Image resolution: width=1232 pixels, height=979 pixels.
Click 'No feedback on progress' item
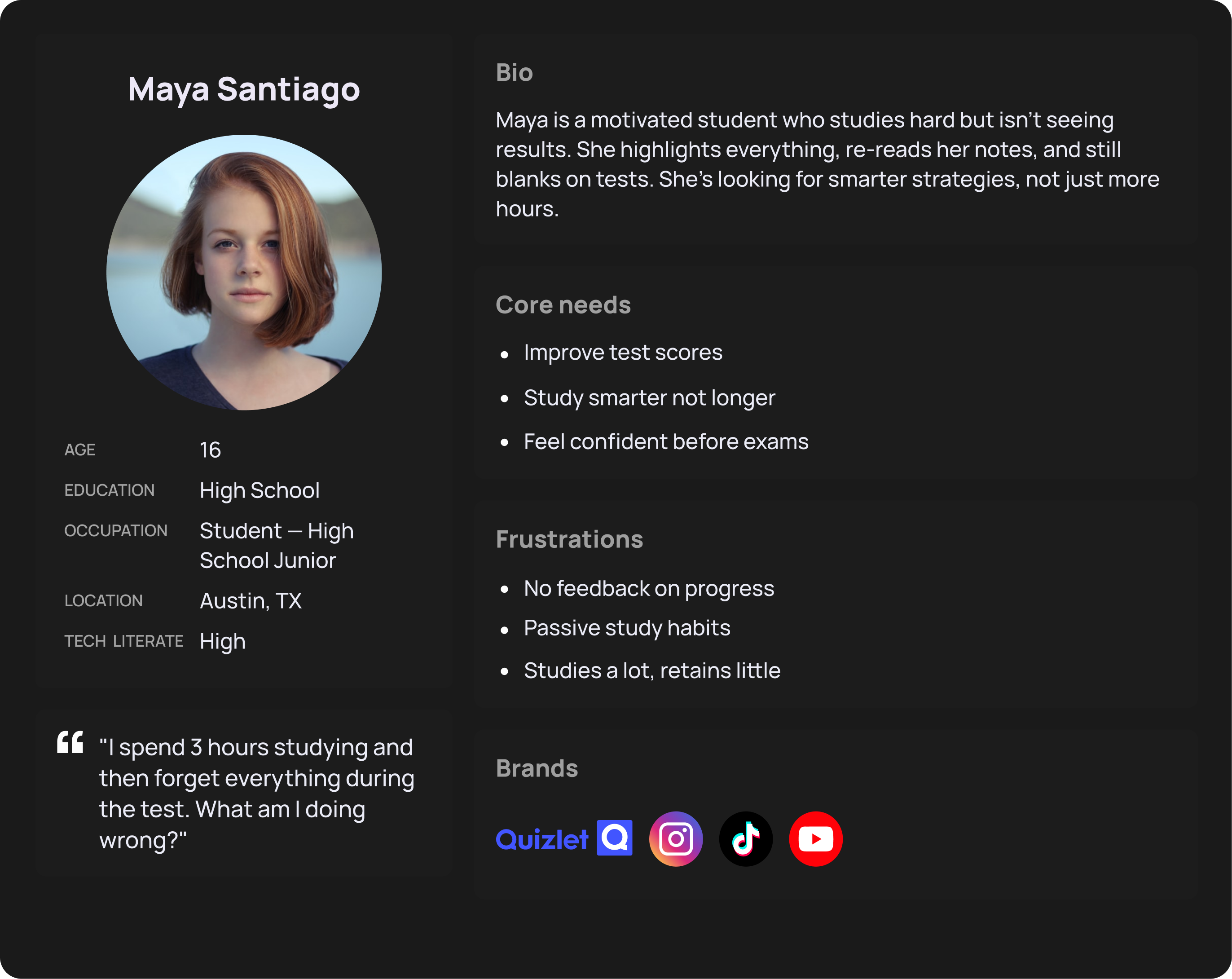coord(649,589)
